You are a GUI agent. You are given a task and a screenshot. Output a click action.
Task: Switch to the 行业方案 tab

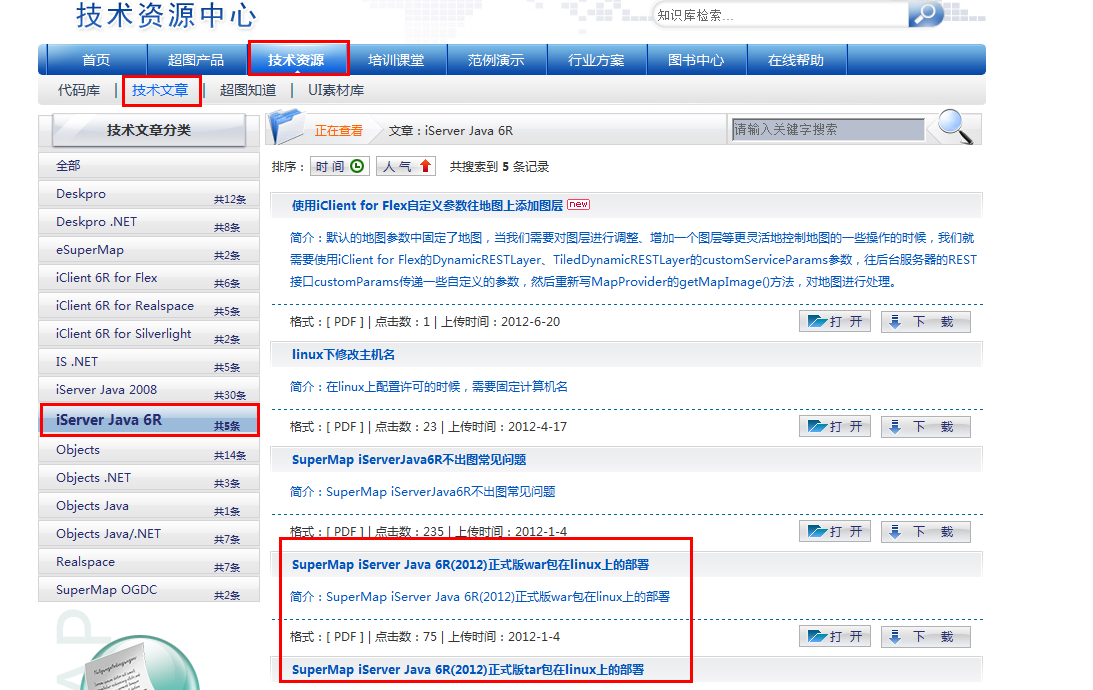coord(596,60)
